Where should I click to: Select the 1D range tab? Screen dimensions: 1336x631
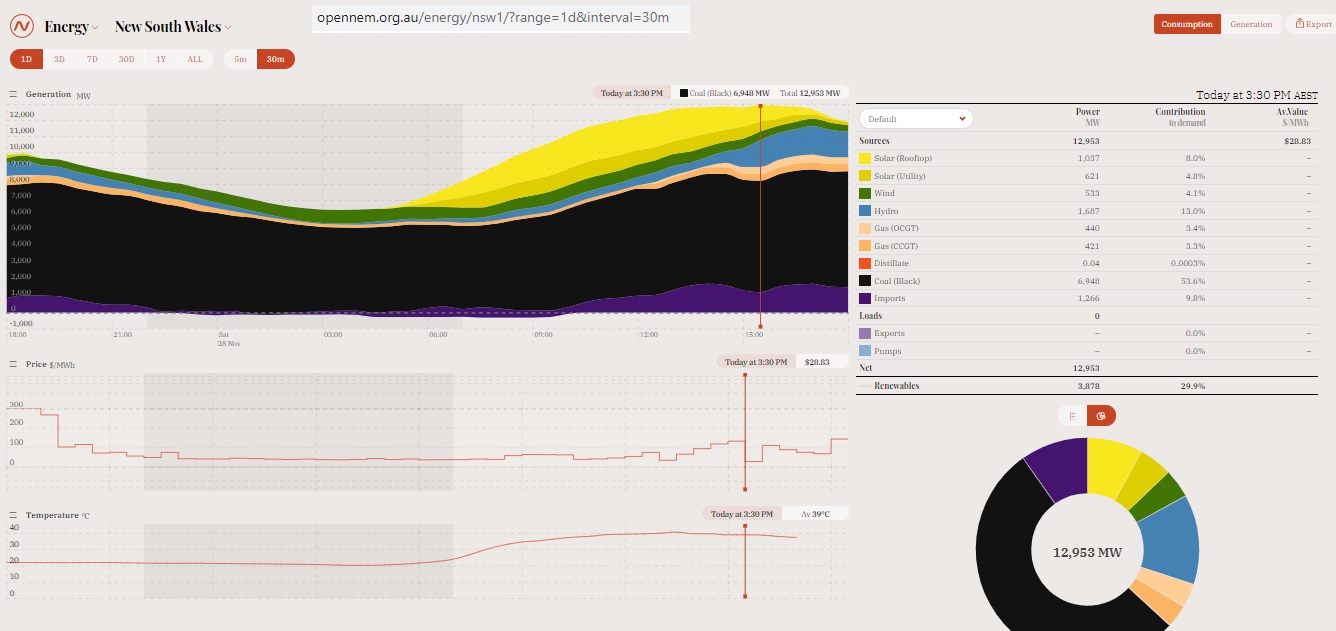[26, 59]
